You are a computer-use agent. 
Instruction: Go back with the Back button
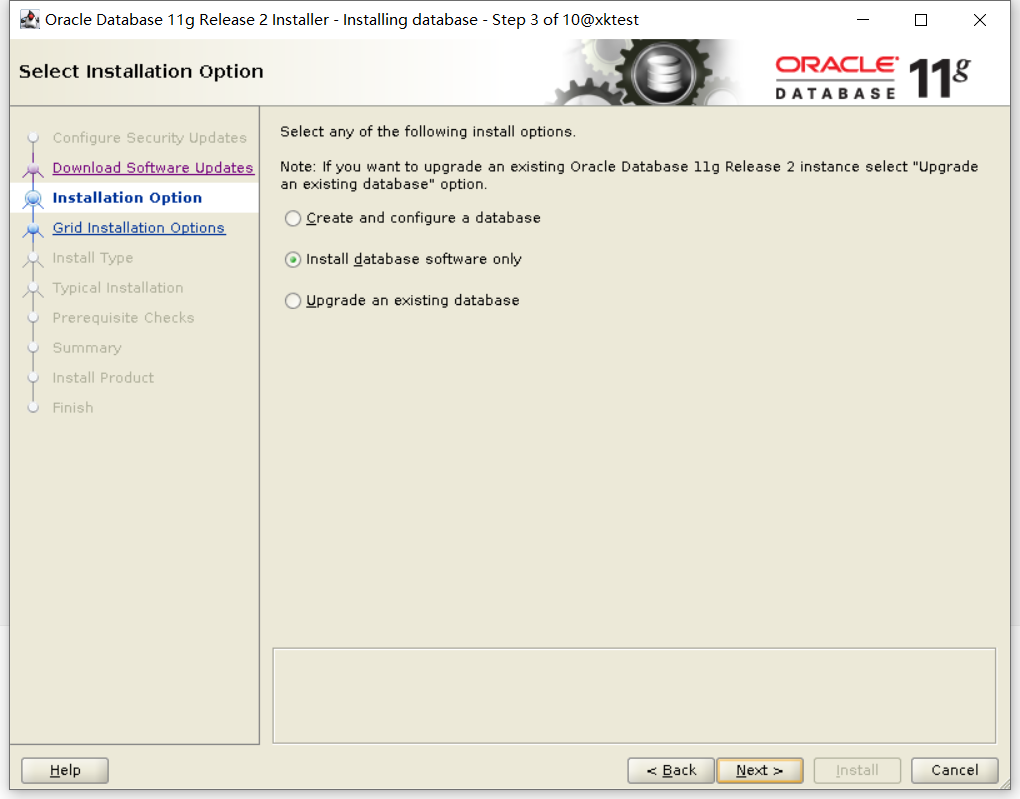(671, 770)
